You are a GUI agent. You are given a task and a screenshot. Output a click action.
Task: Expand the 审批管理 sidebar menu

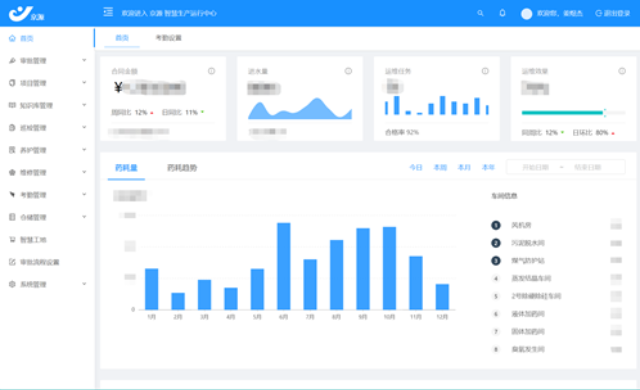pos(48,61)
